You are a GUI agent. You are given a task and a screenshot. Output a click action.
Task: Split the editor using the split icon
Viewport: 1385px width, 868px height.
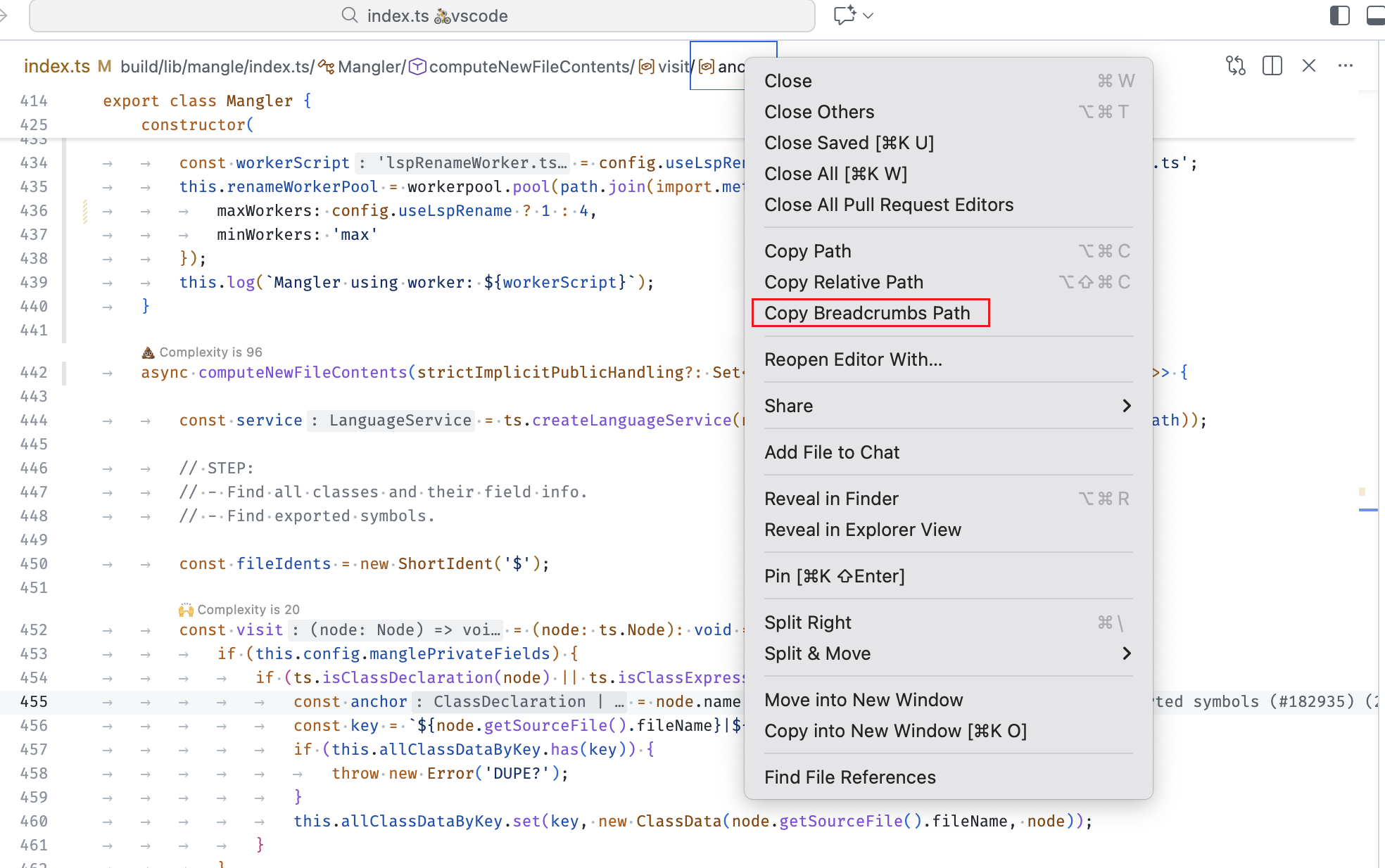point(1272,65)
